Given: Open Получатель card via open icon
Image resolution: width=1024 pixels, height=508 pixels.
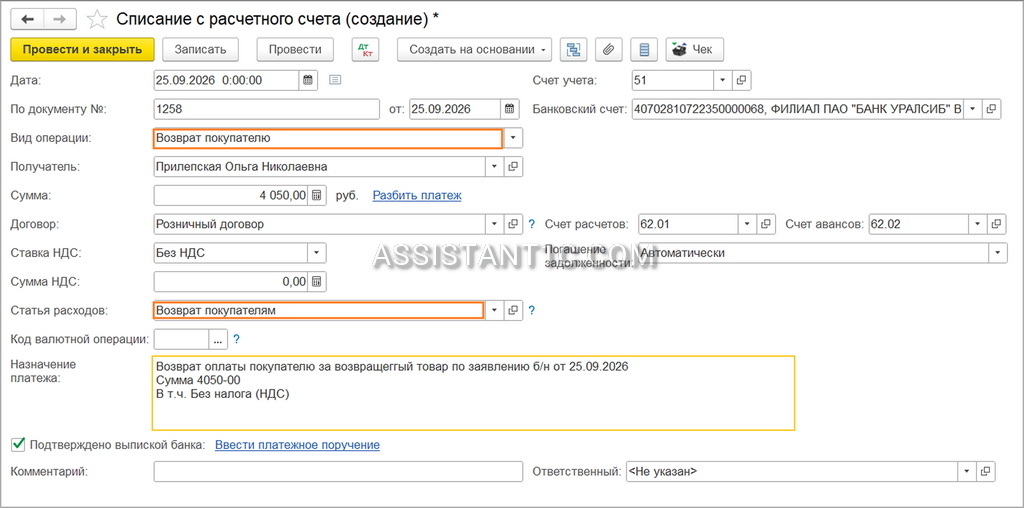Looking at the screenshot, I should (513, 167).
